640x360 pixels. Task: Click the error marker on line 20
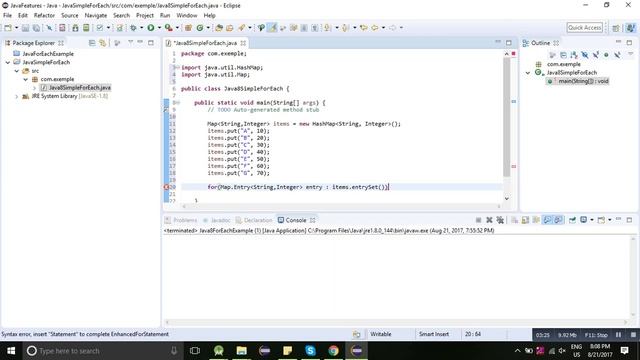pyautogui.click(x=166, y=187)
